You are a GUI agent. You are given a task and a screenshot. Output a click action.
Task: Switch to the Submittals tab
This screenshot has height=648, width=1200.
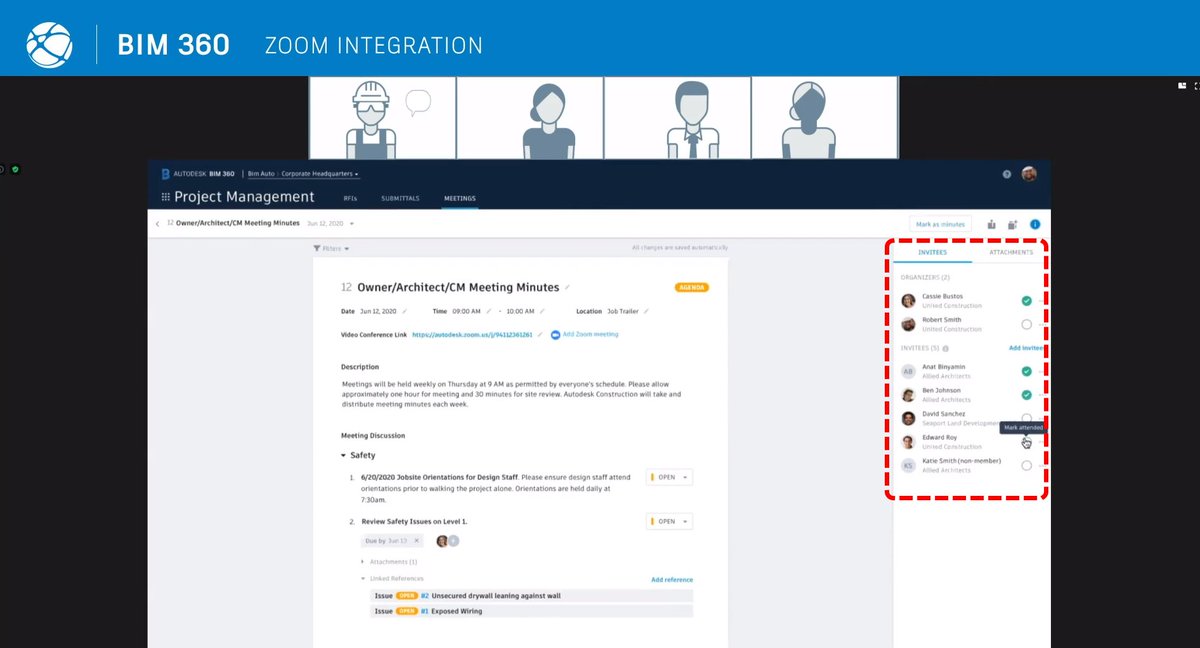click(400, 198)
